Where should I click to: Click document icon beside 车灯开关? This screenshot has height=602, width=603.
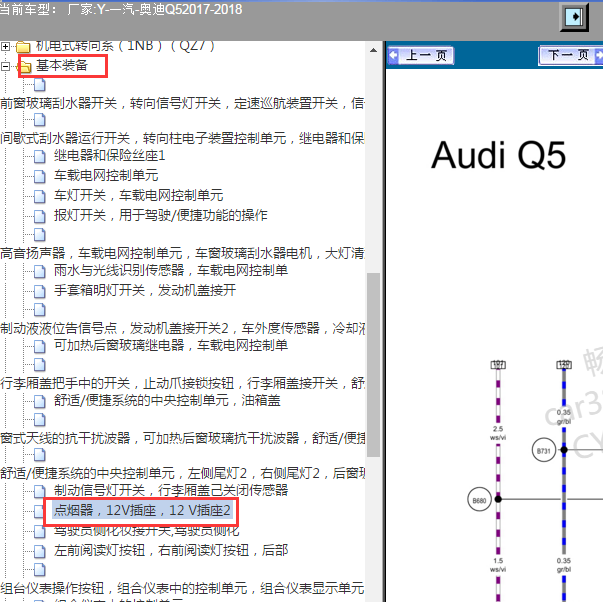click(39, 196)
